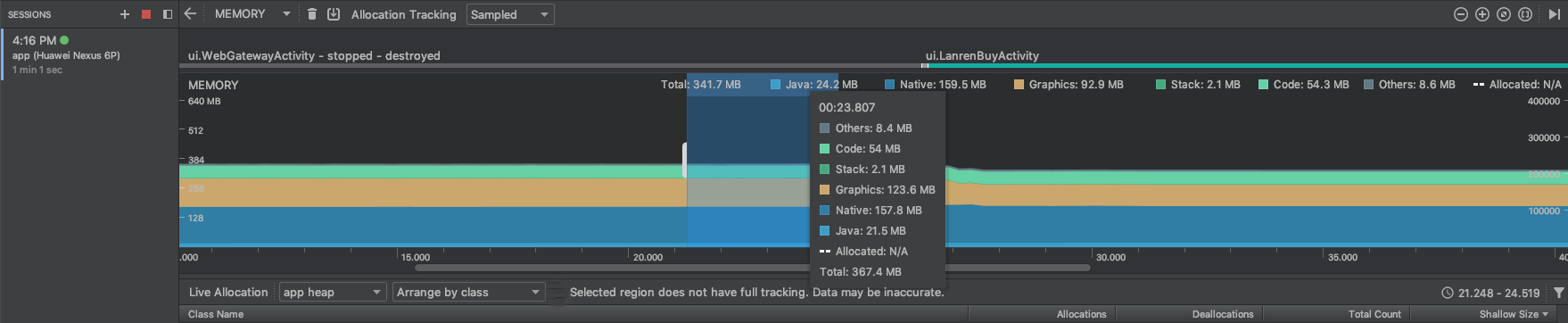
Task: Zoom out the timeline
Action: point(1461,14)
